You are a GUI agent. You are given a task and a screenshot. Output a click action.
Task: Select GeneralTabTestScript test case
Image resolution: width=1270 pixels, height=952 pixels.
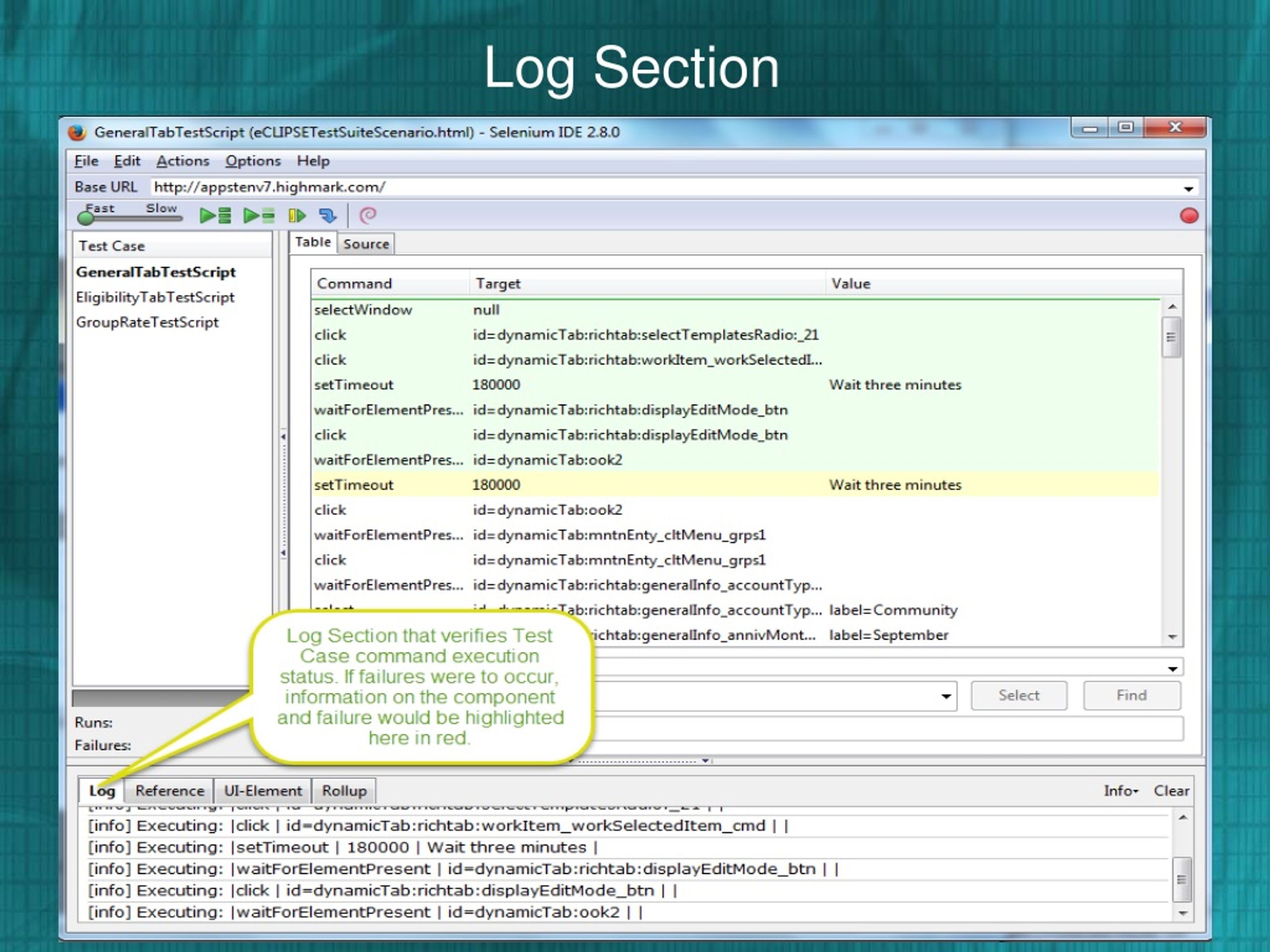click(156, 272)
